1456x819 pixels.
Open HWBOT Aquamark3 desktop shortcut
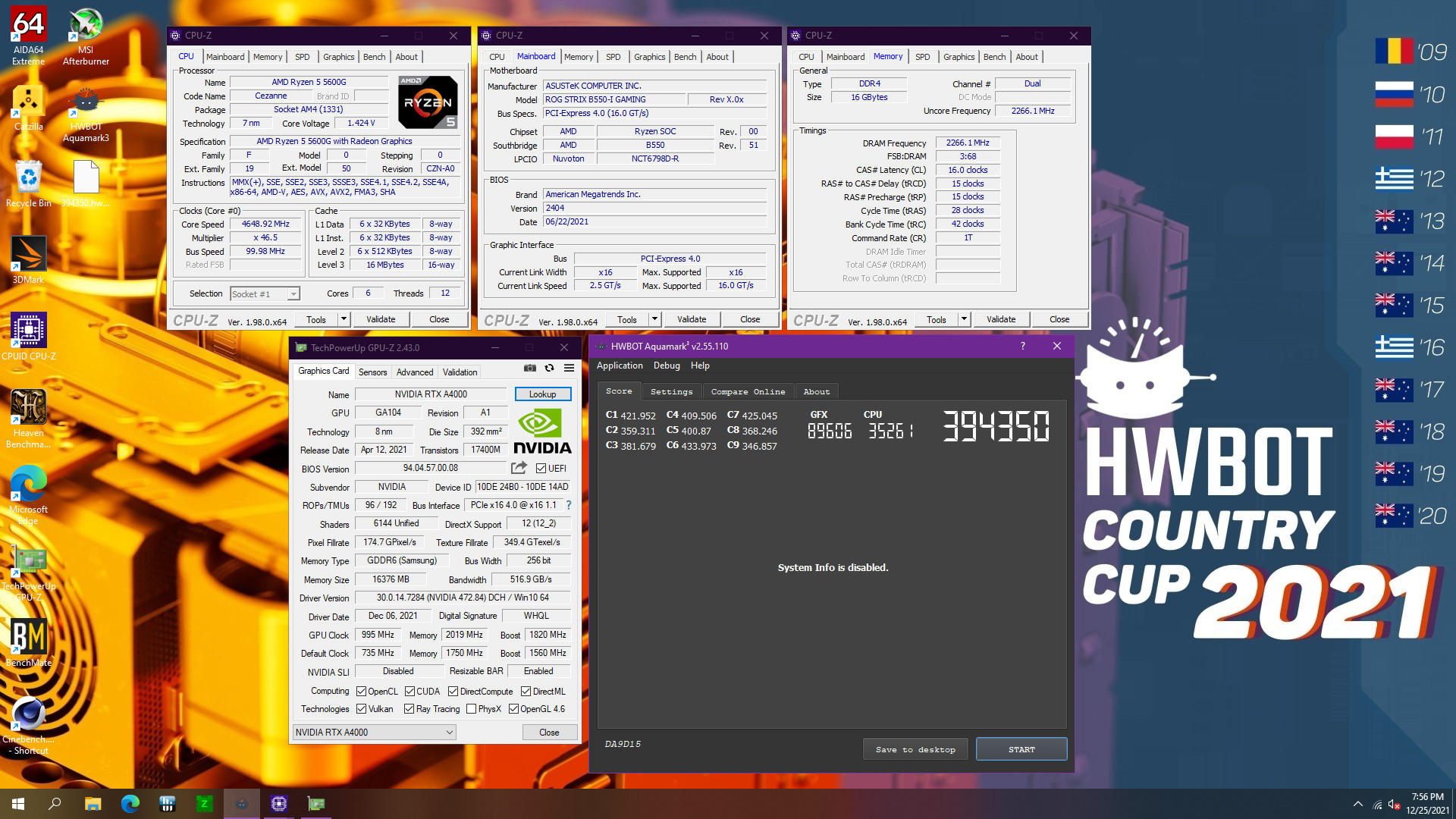click(86, 114)
